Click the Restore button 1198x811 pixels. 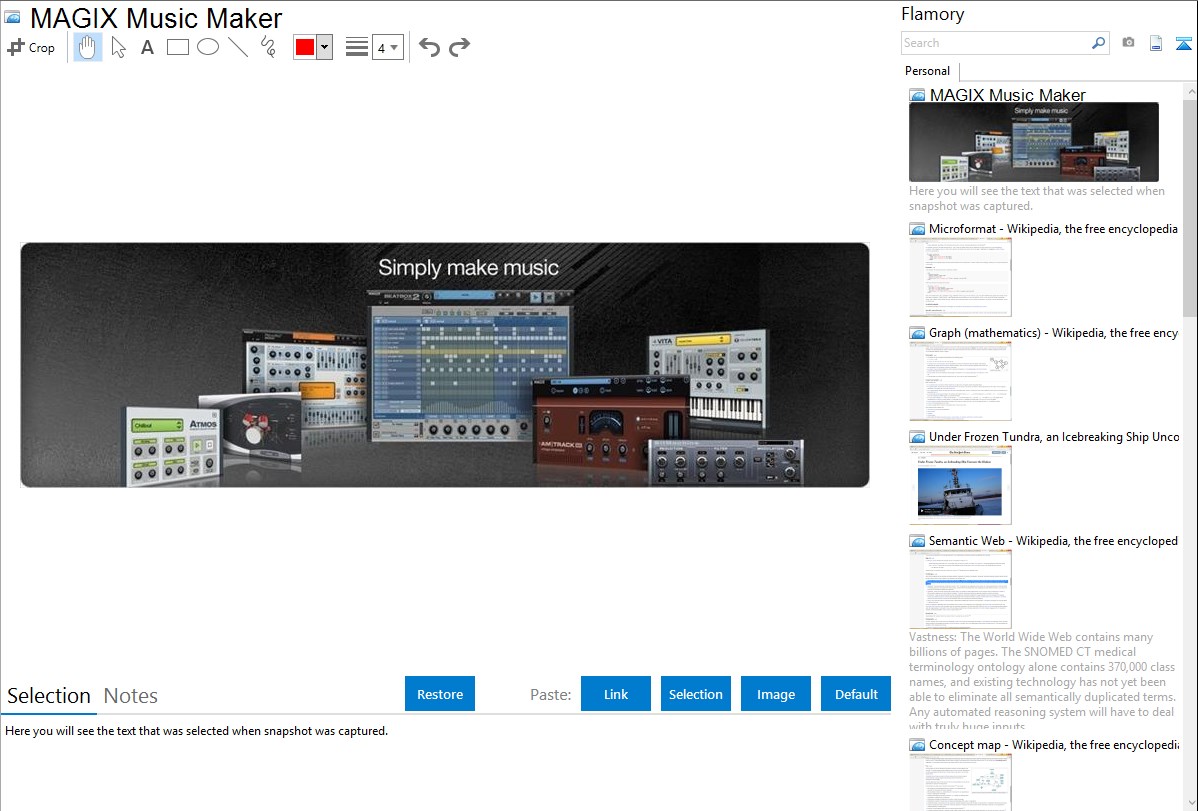coord(440,694)
